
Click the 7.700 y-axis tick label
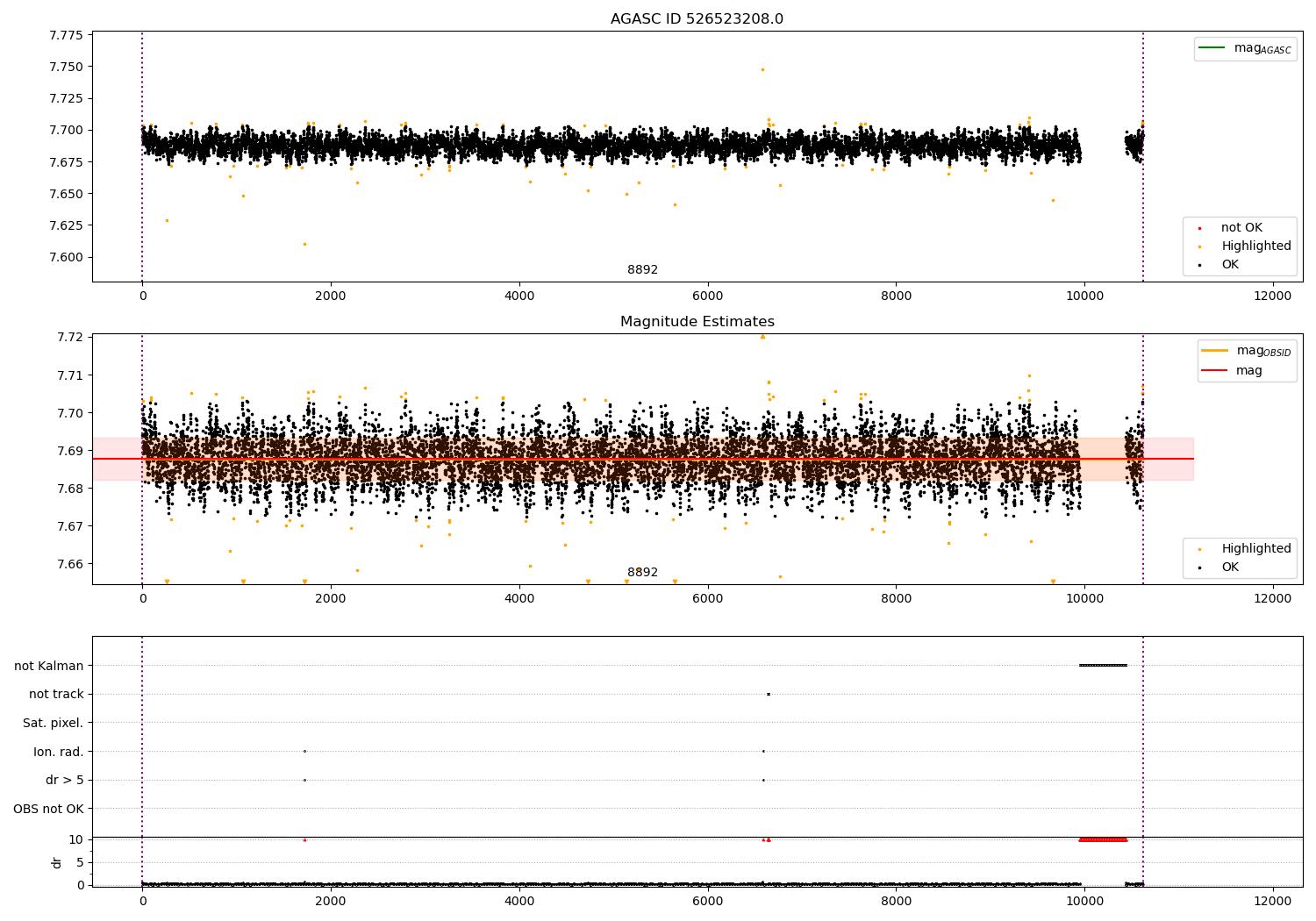[66, 130]
